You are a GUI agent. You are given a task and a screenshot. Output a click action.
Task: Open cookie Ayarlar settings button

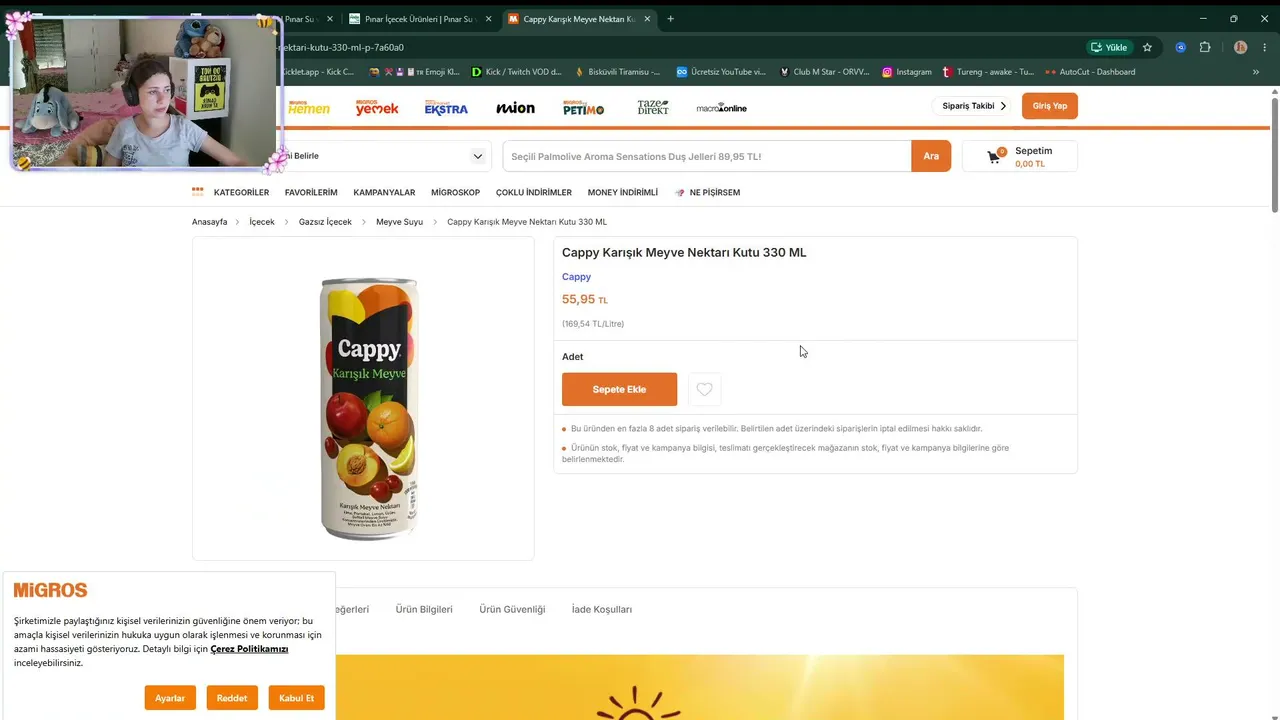pyautogui.click(x=170, y=698)
